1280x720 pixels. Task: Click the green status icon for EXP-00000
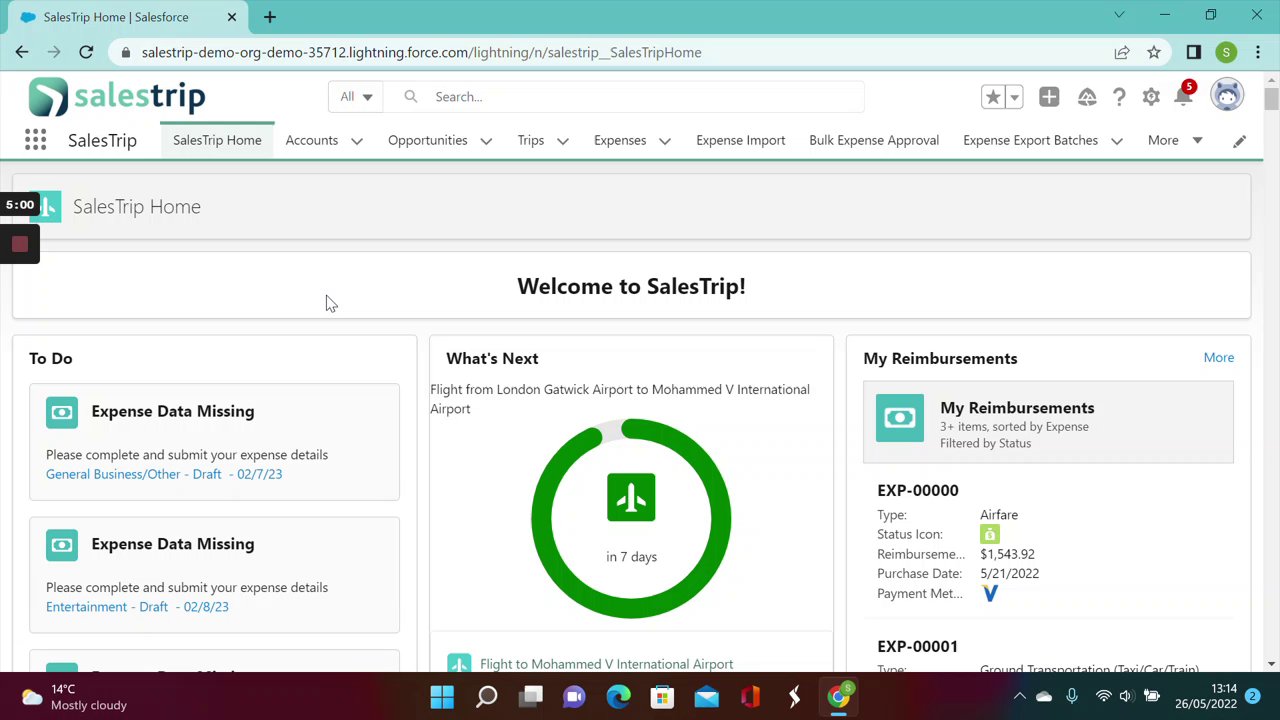[x=990, y=535]
